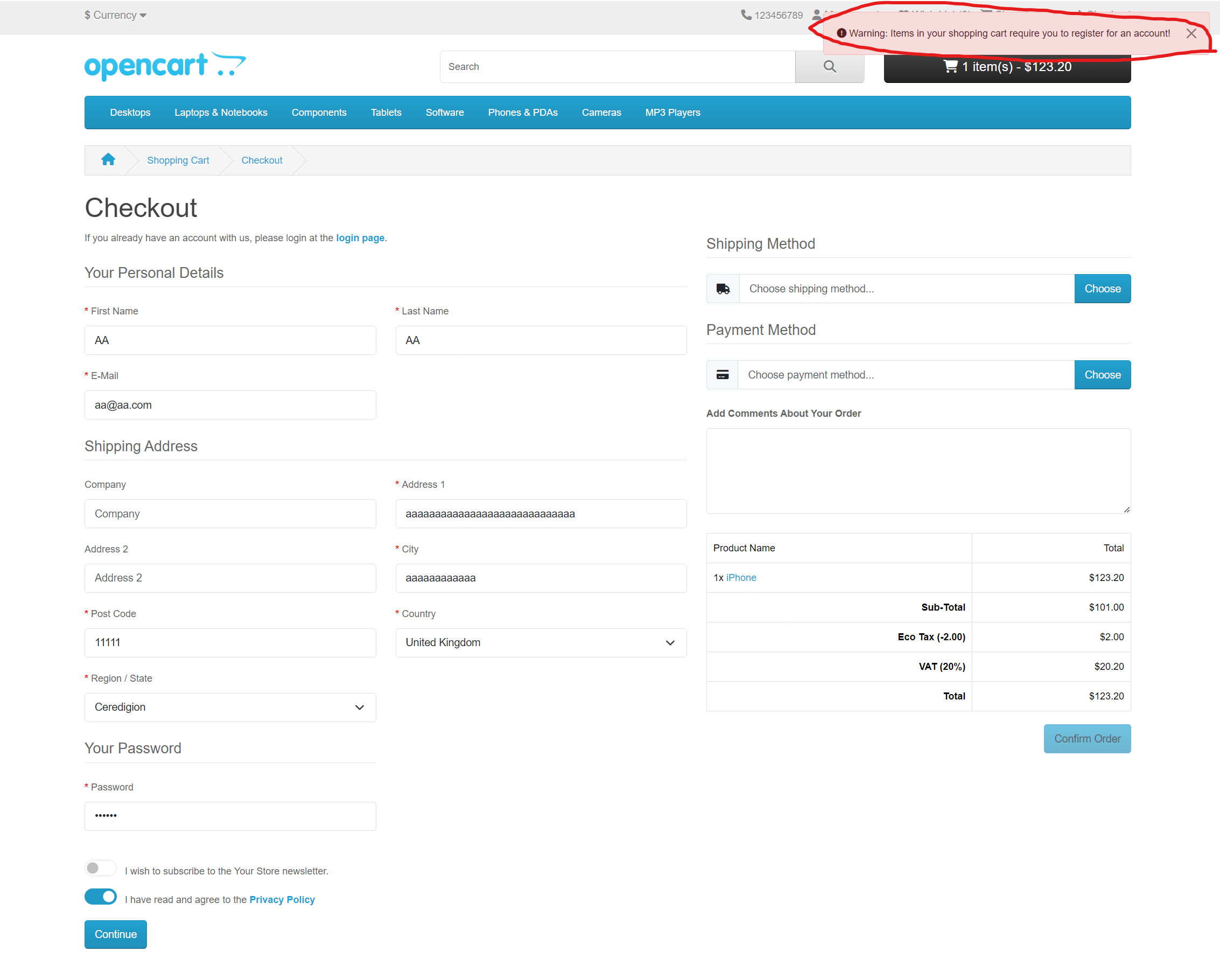Toggle the newsletter subscription switch
Image resolution: width=1220 pixels, height=980 pixels.
click(x=100, y=868)
